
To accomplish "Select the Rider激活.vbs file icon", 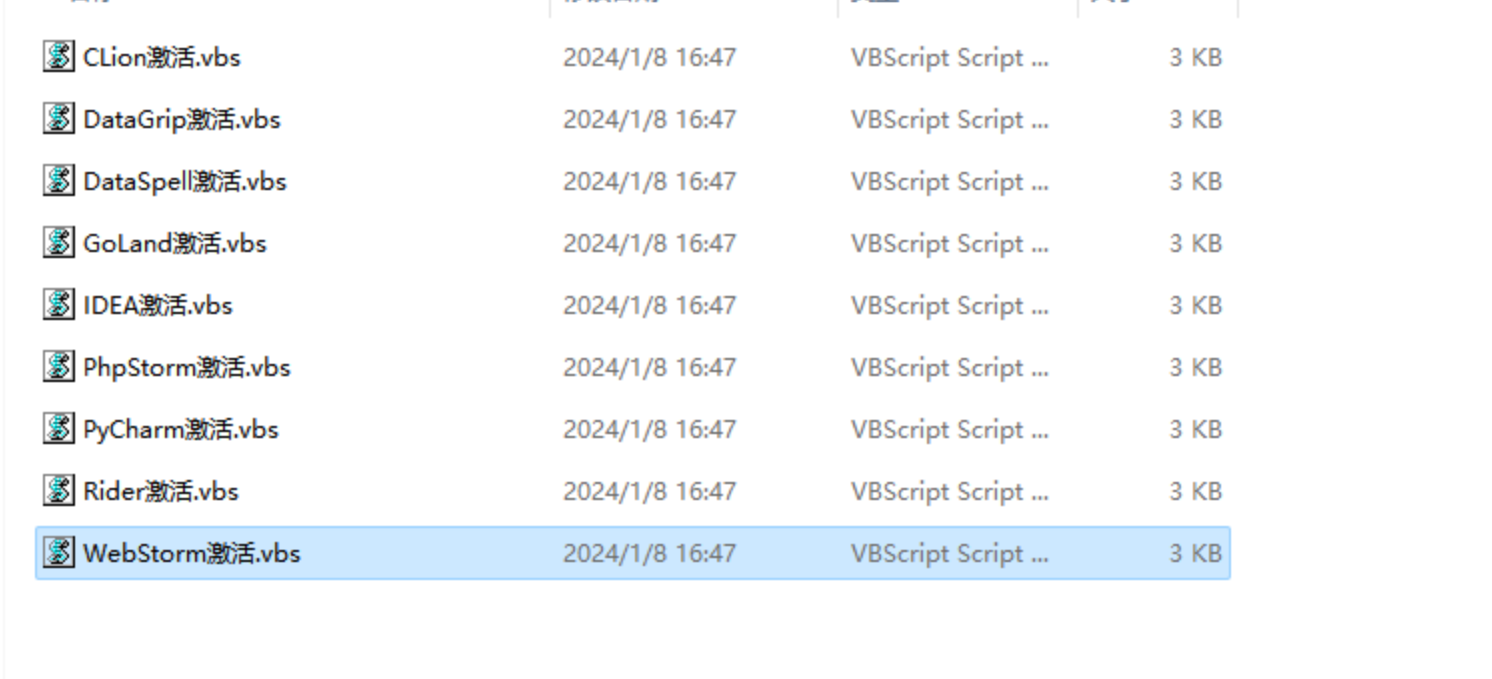I will [x=59, y=491].
